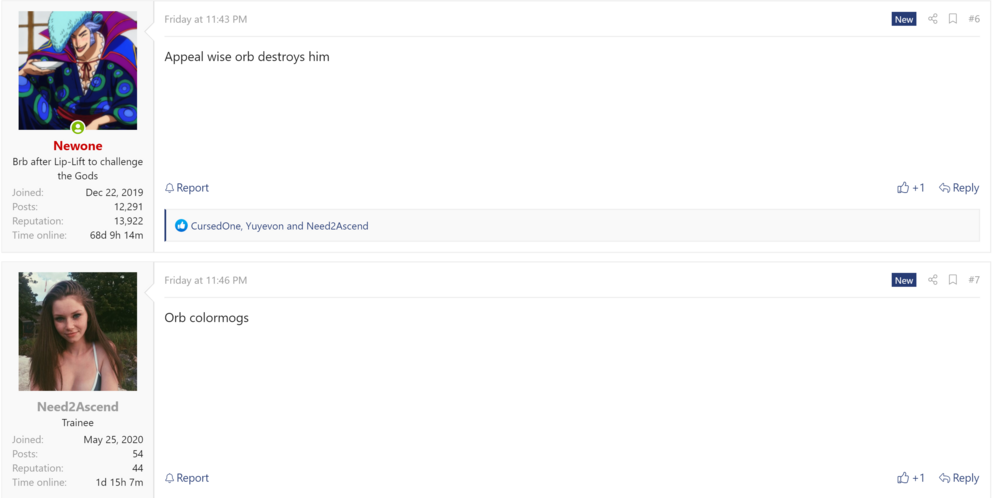This screenshot has height=498, width=1000.
Task: Like Need2Ascend's post with +1
Action: coord(911,478)
